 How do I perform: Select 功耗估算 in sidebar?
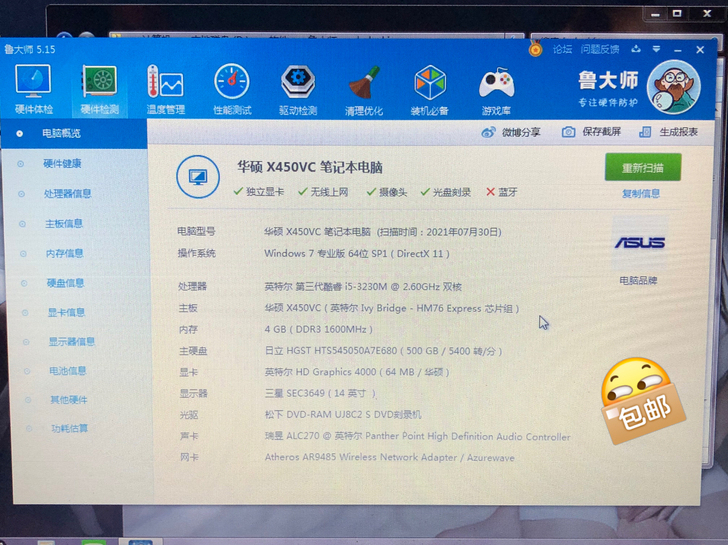[x=70, y=428]
